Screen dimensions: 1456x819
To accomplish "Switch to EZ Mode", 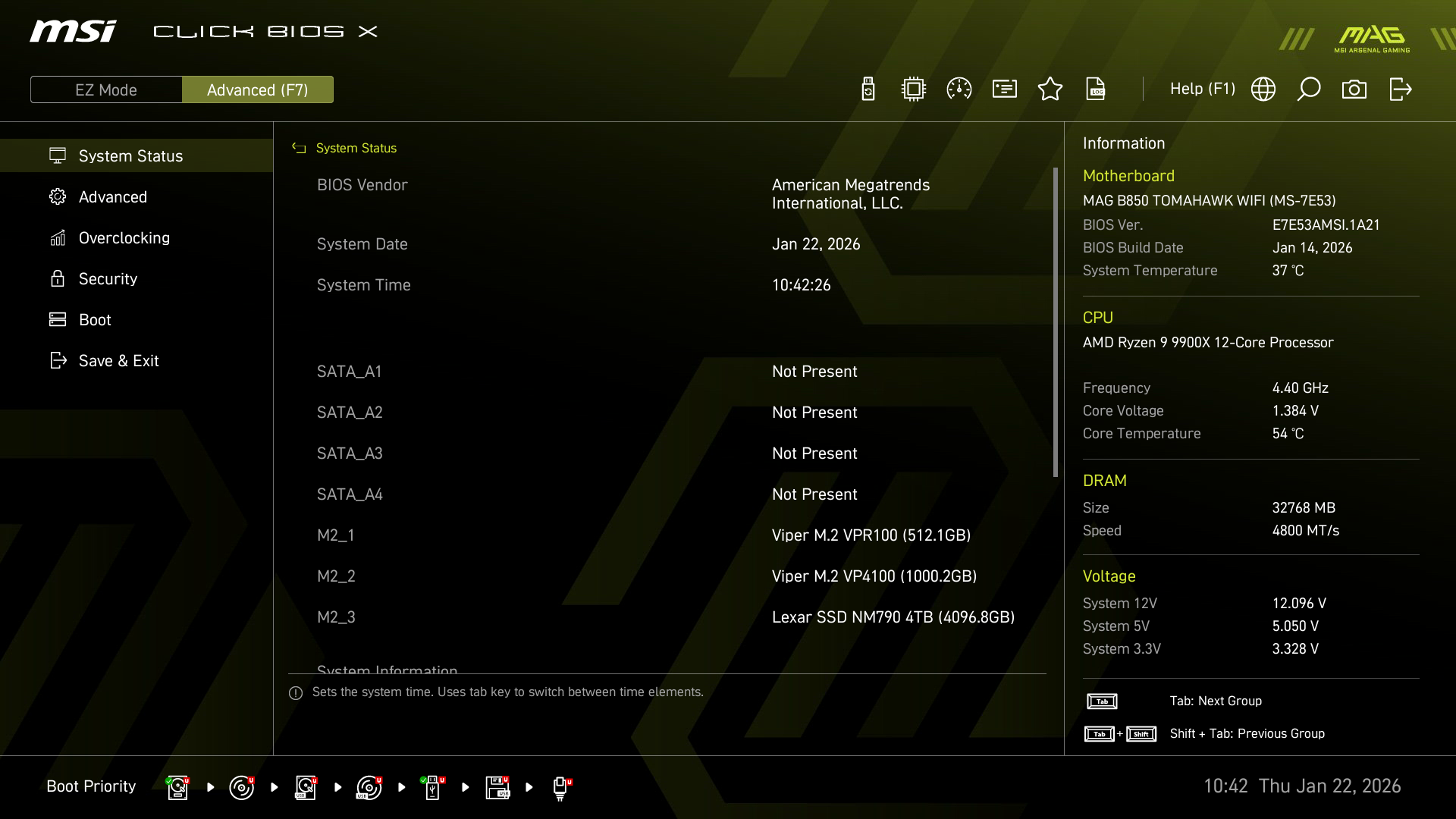I will (x=106, y=89).
